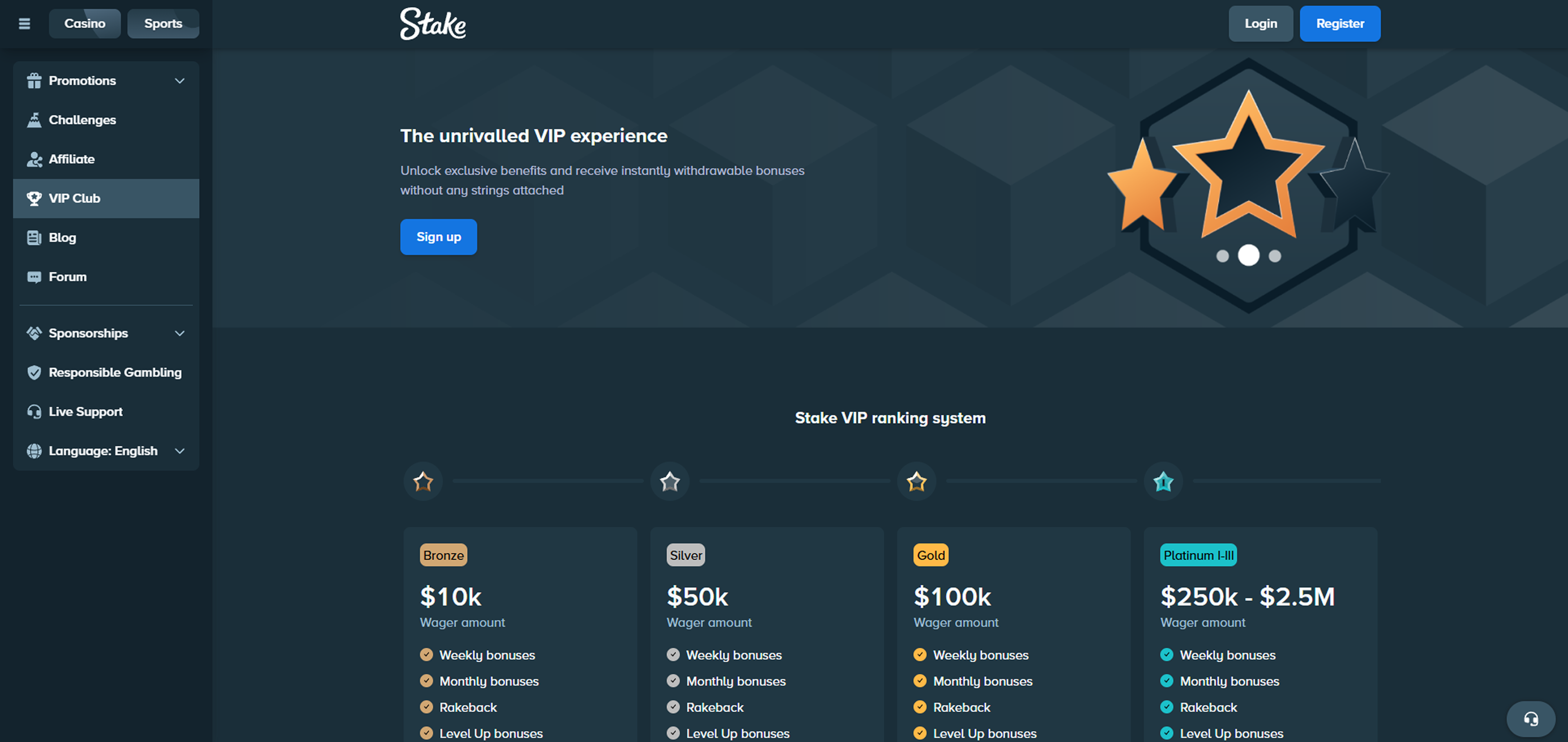Click Platinum Weekly bonuses checkmark
This screenshot has height=742, width=1568.
[x=1167, y=654]
